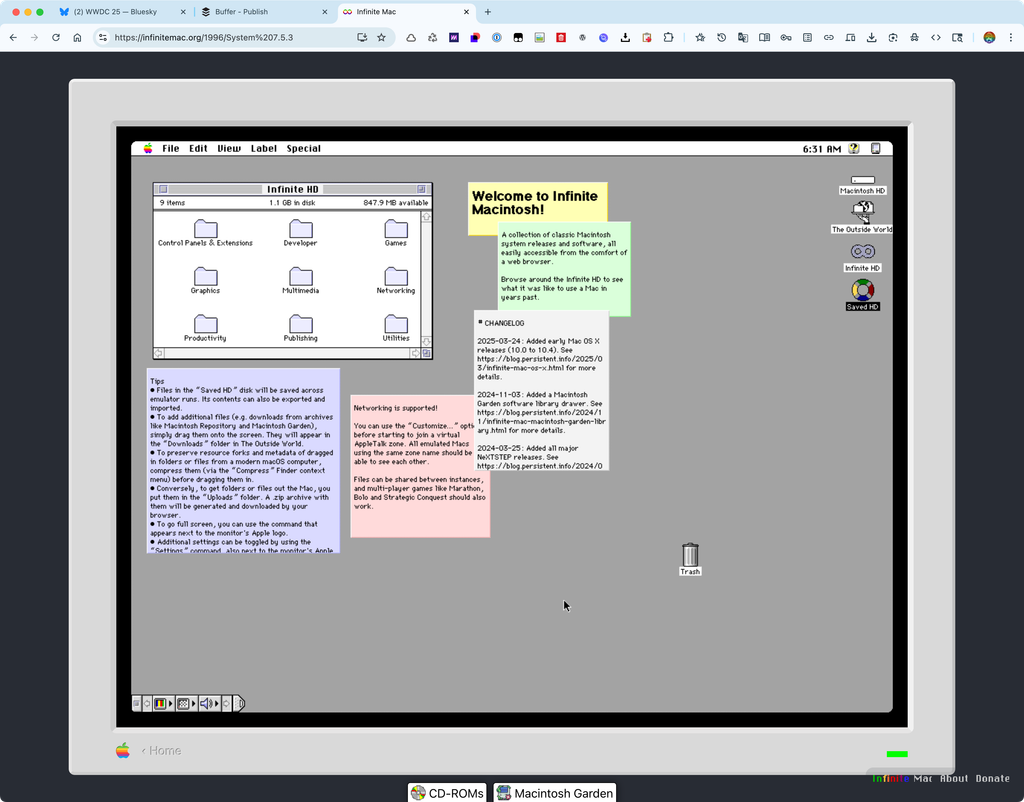Open the Developer folder

point(300,233)
